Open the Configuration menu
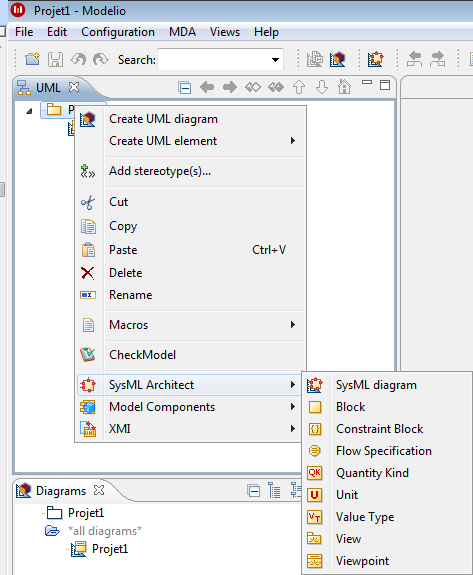473x575 pixels. click(118, 32)
